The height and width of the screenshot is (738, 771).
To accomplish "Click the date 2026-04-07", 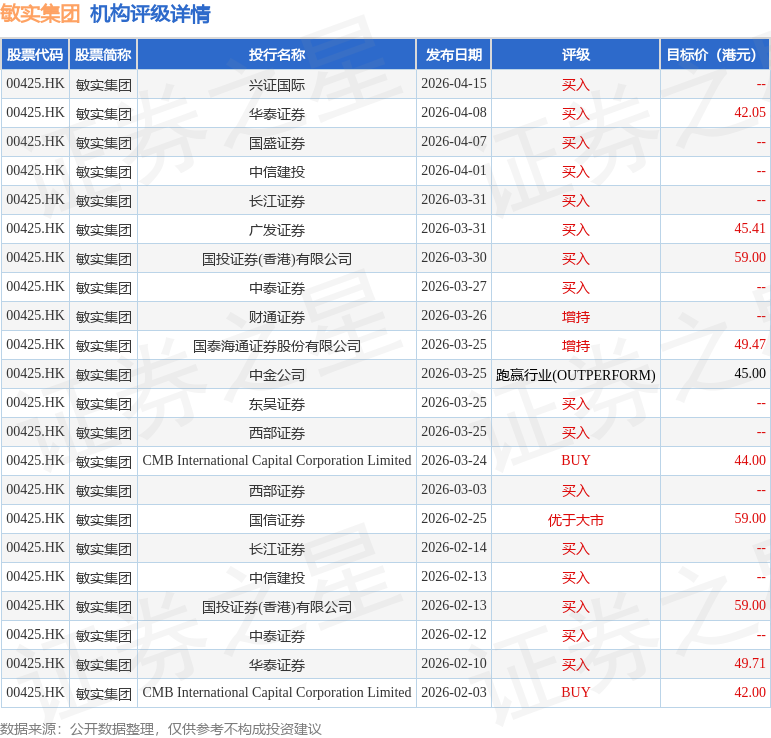I will tap(454, 142).
